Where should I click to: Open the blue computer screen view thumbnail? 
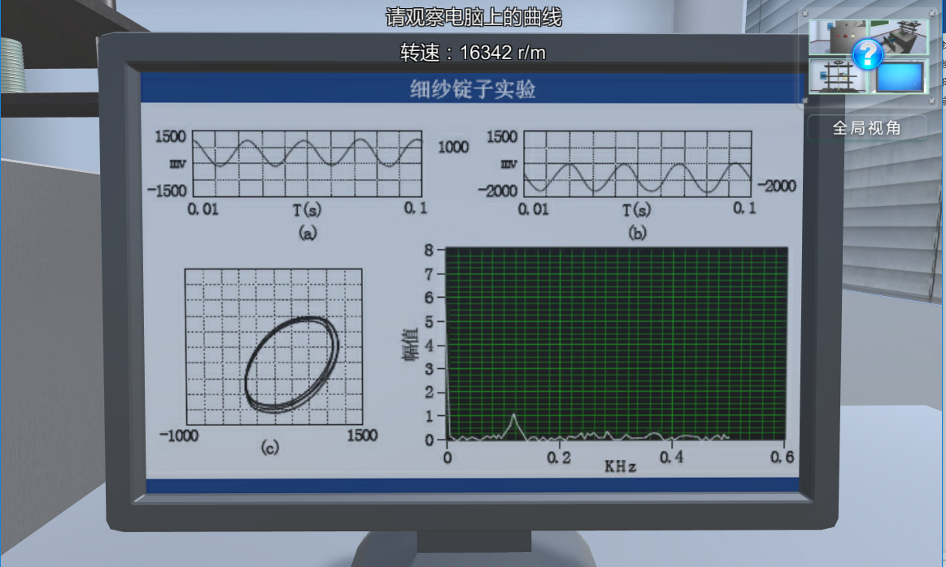click(x=902, y=77)
